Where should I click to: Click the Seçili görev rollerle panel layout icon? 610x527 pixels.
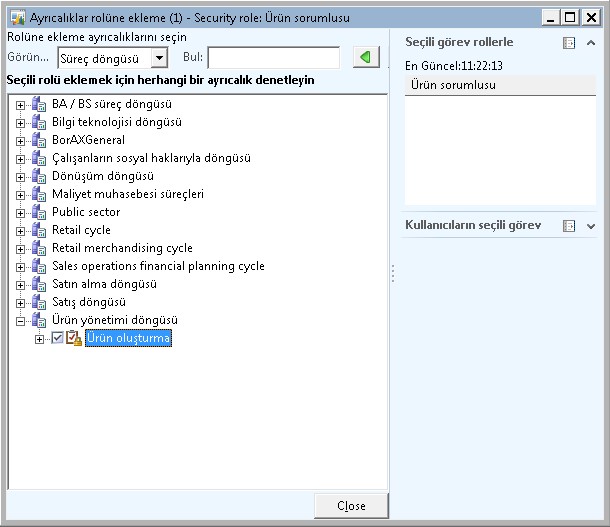(569, 43)
